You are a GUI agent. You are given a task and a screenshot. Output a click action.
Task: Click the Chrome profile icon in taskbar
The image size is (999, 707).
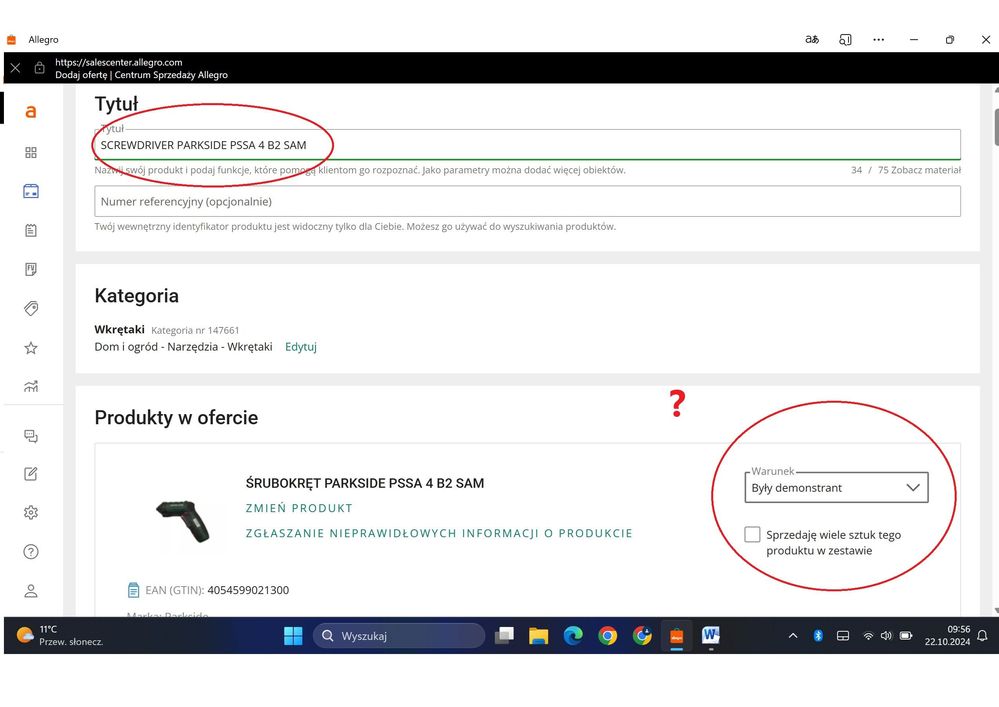(642, 636)
